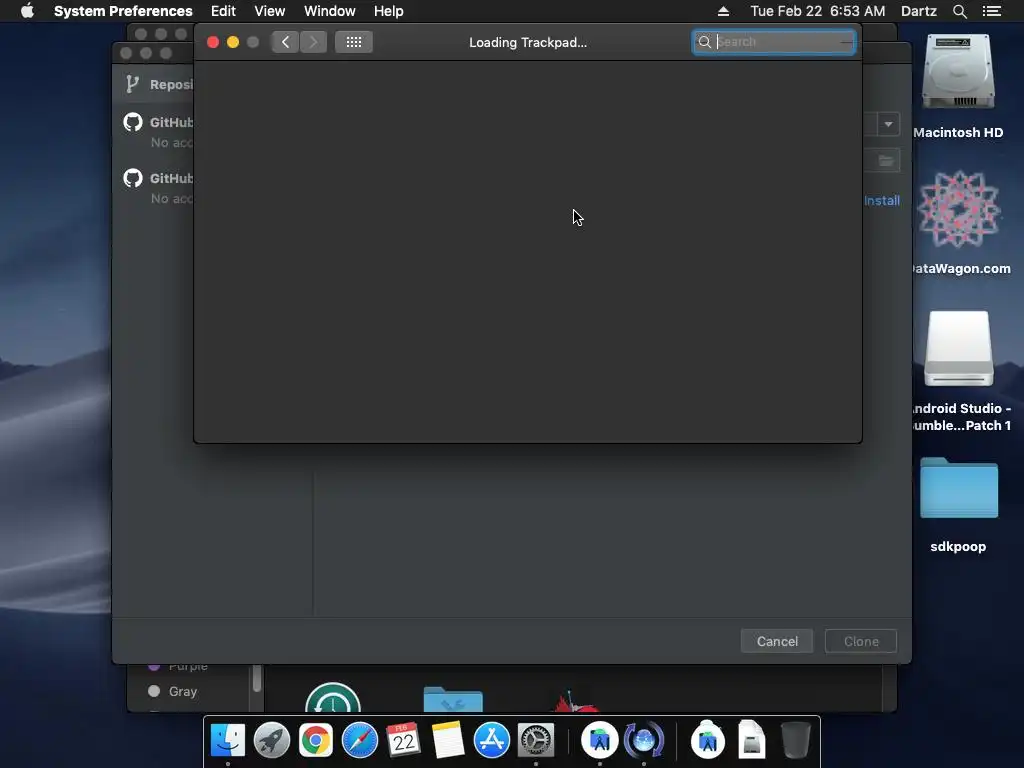Open the globe sync app in Dock
Image resolution: width=1024 pixels, height=768 pixels.
[644, 741]
